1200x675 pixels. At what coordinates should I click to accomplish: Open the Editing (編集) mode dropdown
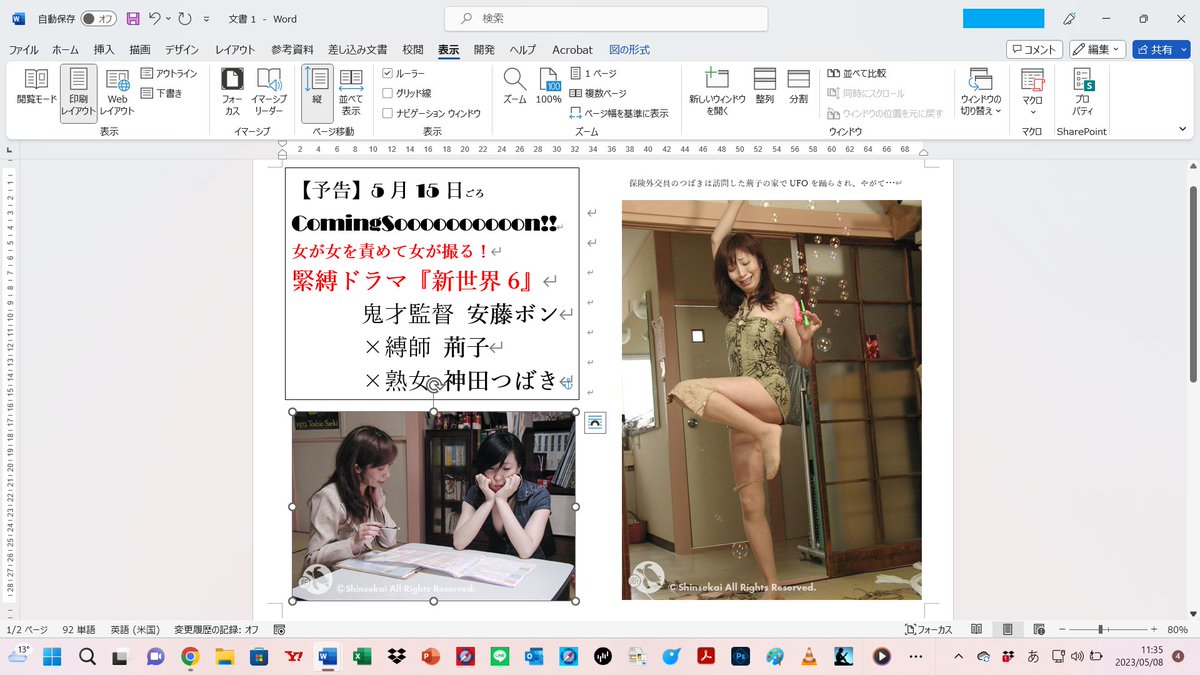coord(1097,49)
